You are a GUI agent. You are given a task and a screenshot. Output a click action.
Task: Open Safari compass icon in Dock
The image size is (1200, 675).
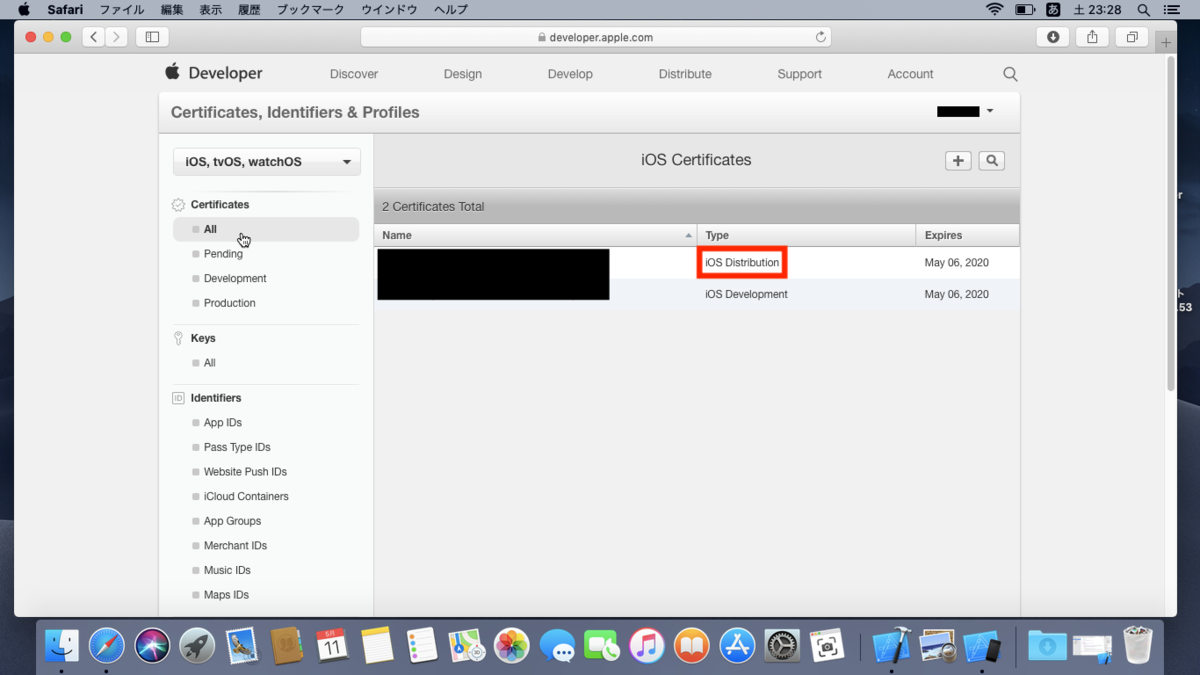click(107, 647)
